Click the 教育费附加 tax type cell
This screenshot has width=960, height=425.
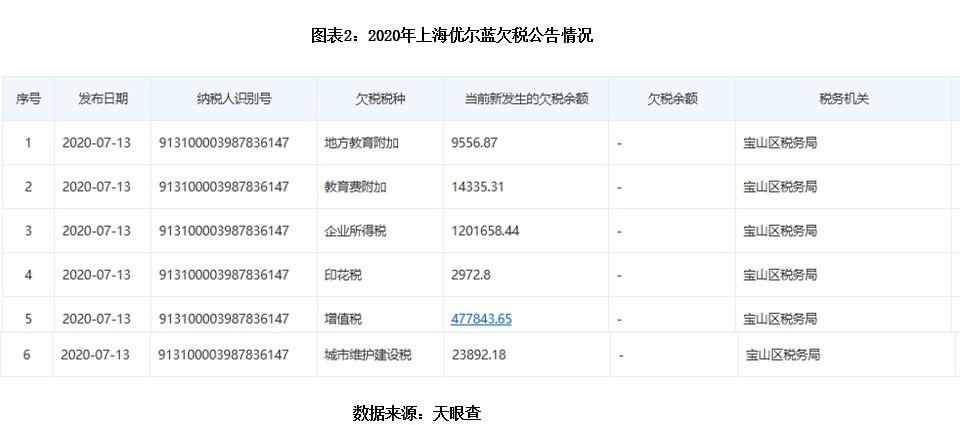point(355,187)
